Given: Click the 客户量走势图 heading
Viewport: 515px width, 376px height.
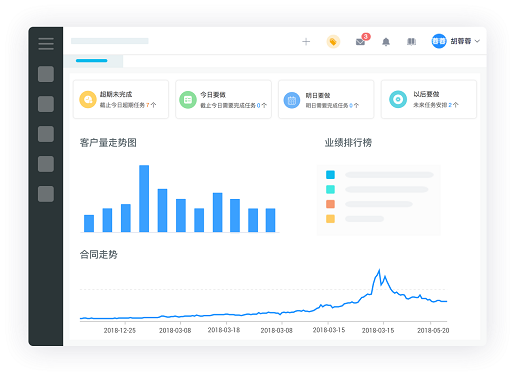Looking at the screenshot, I should point(108,143).
